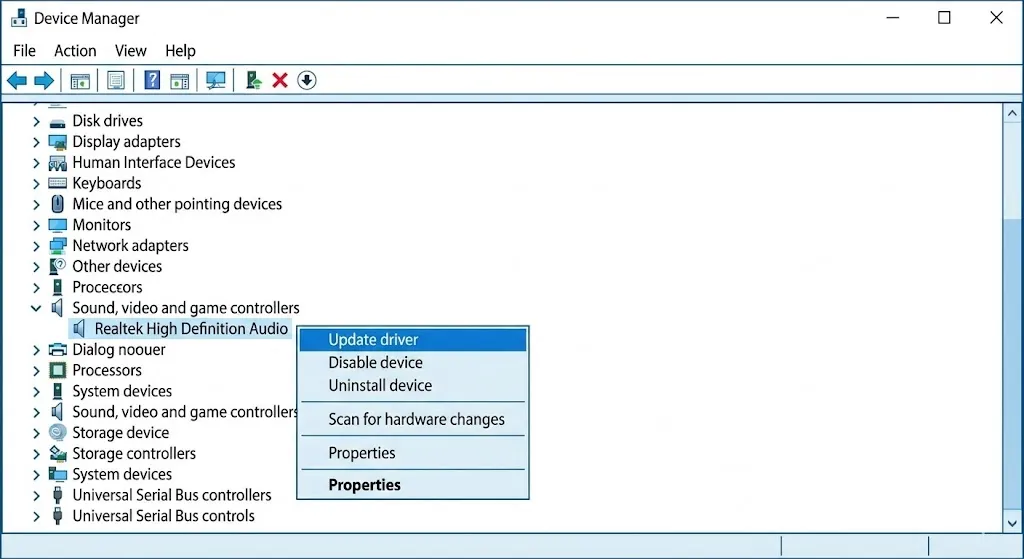Open the Help menu

180,51
